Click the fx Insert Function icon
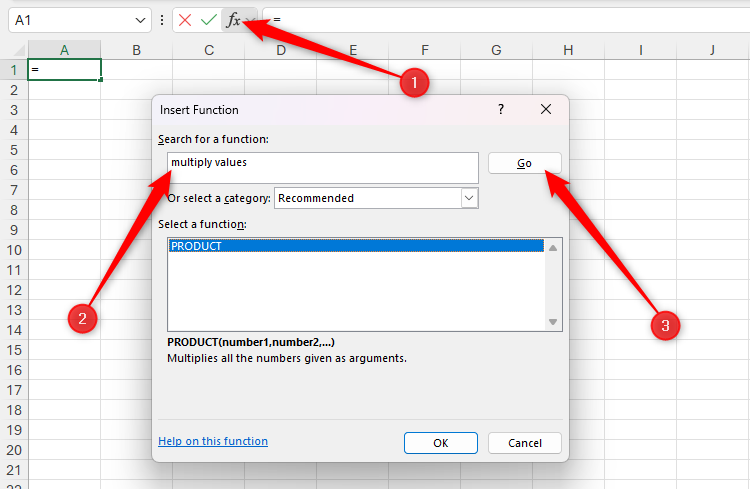Image resolution: width=750 pixels, height=489 pixels. (x=233, y=20)
